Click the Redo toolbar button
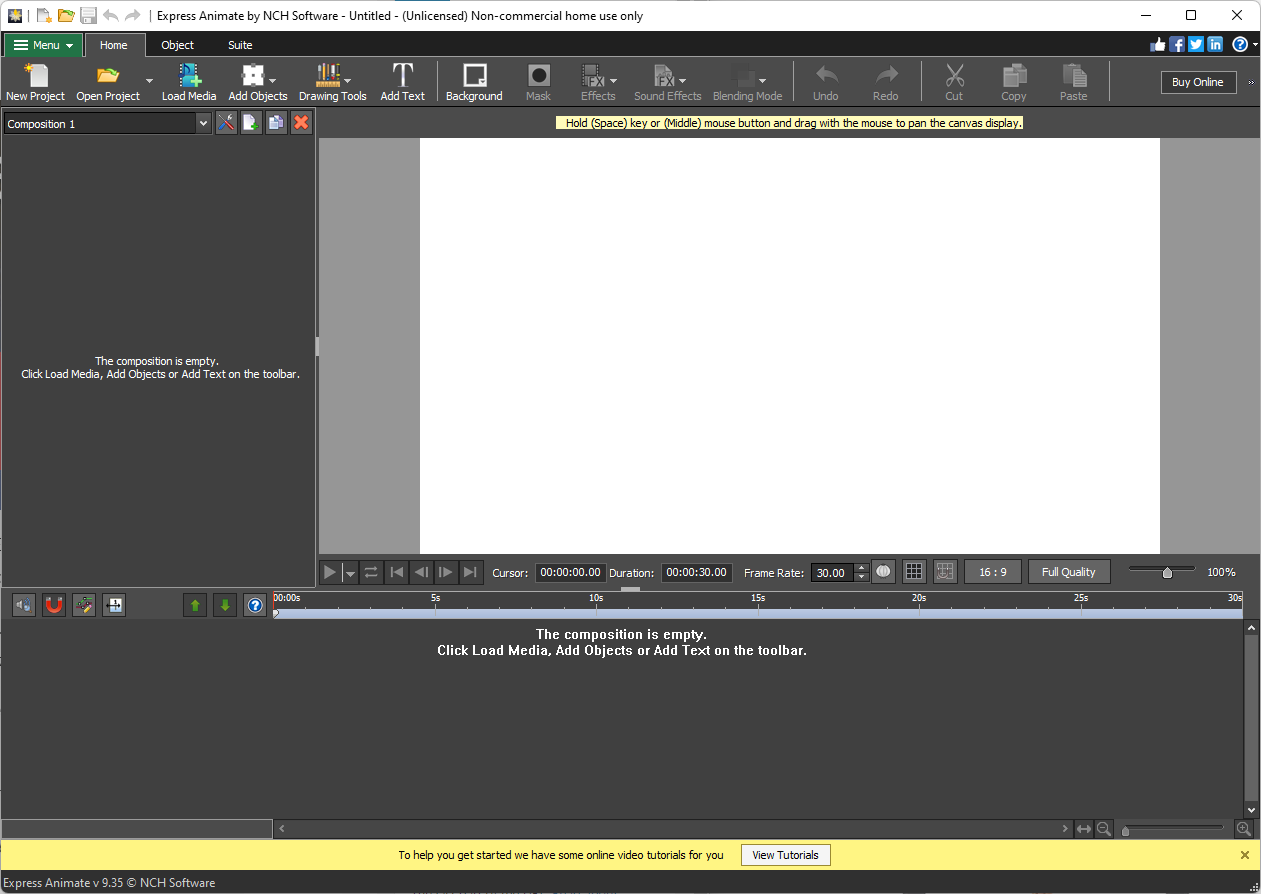 click(886, 82)
